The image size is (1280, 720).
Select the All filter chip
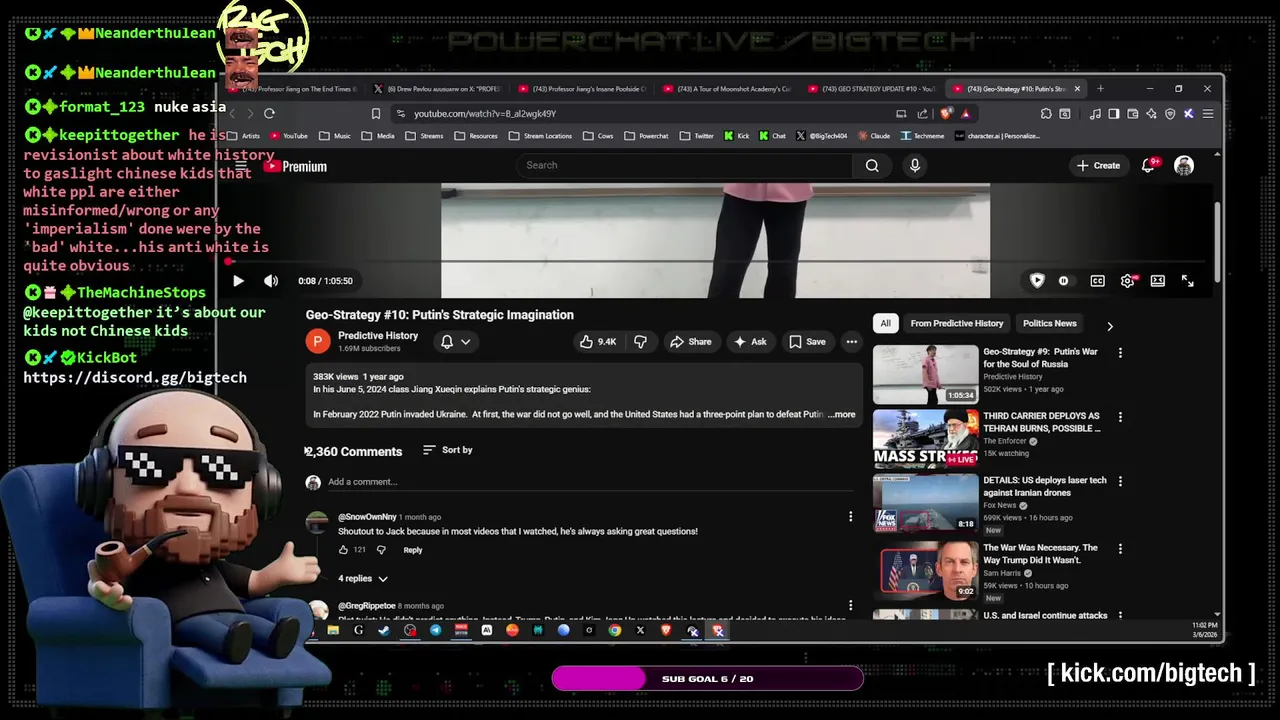coord(885,323)
